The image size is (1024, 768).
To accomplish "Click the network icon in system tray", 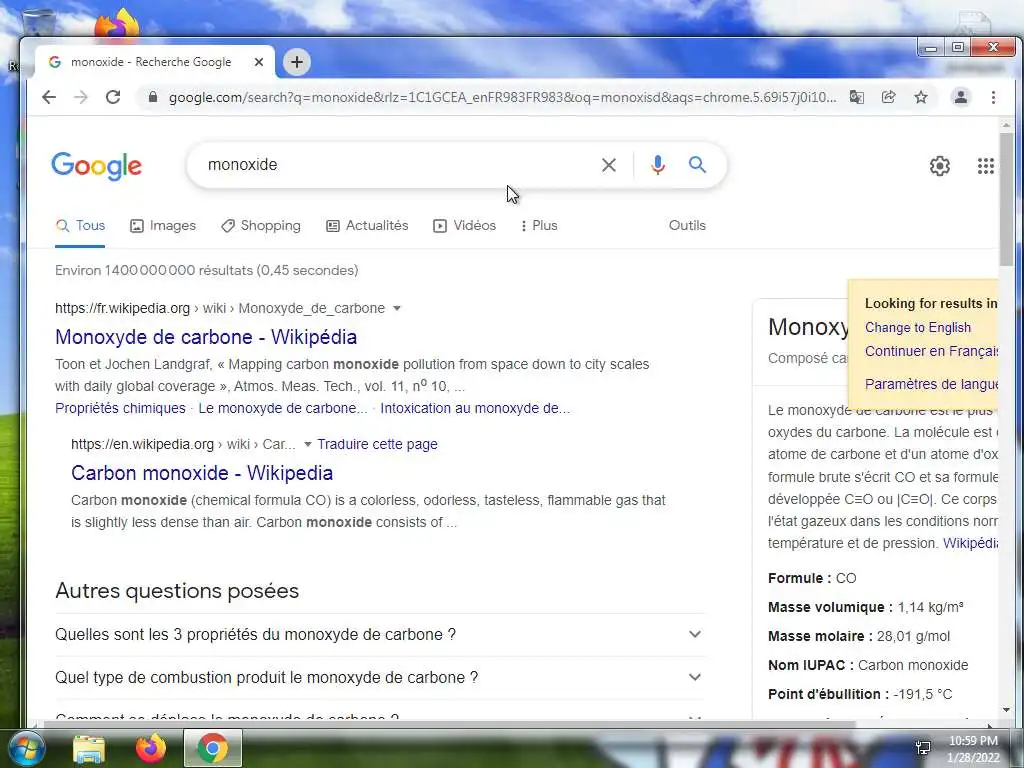I will pyautogui.click(x=923, y=748).
